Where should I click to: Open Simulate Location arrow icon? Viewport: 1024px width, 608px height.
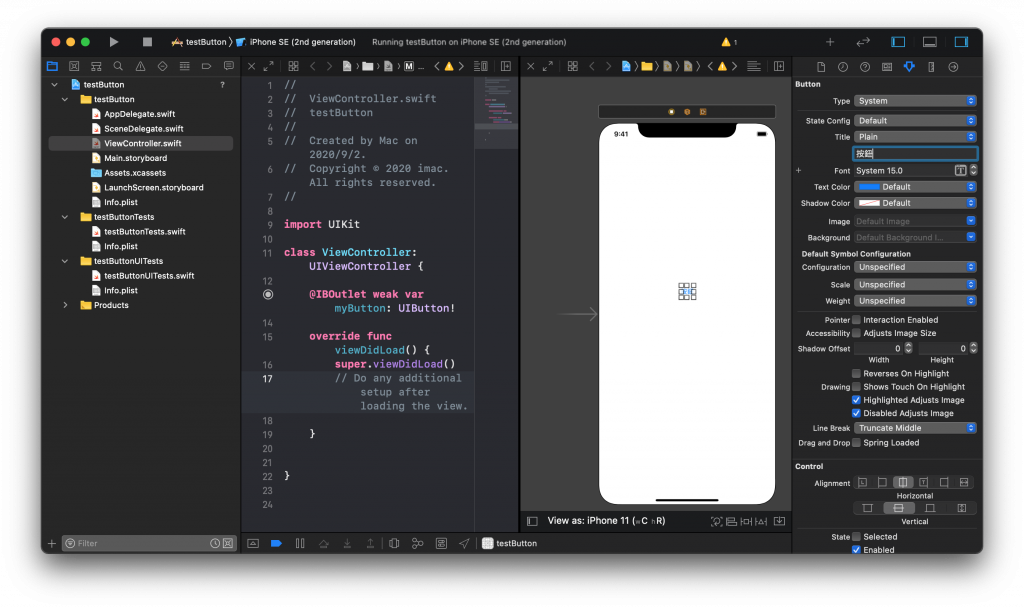(464, 543)
